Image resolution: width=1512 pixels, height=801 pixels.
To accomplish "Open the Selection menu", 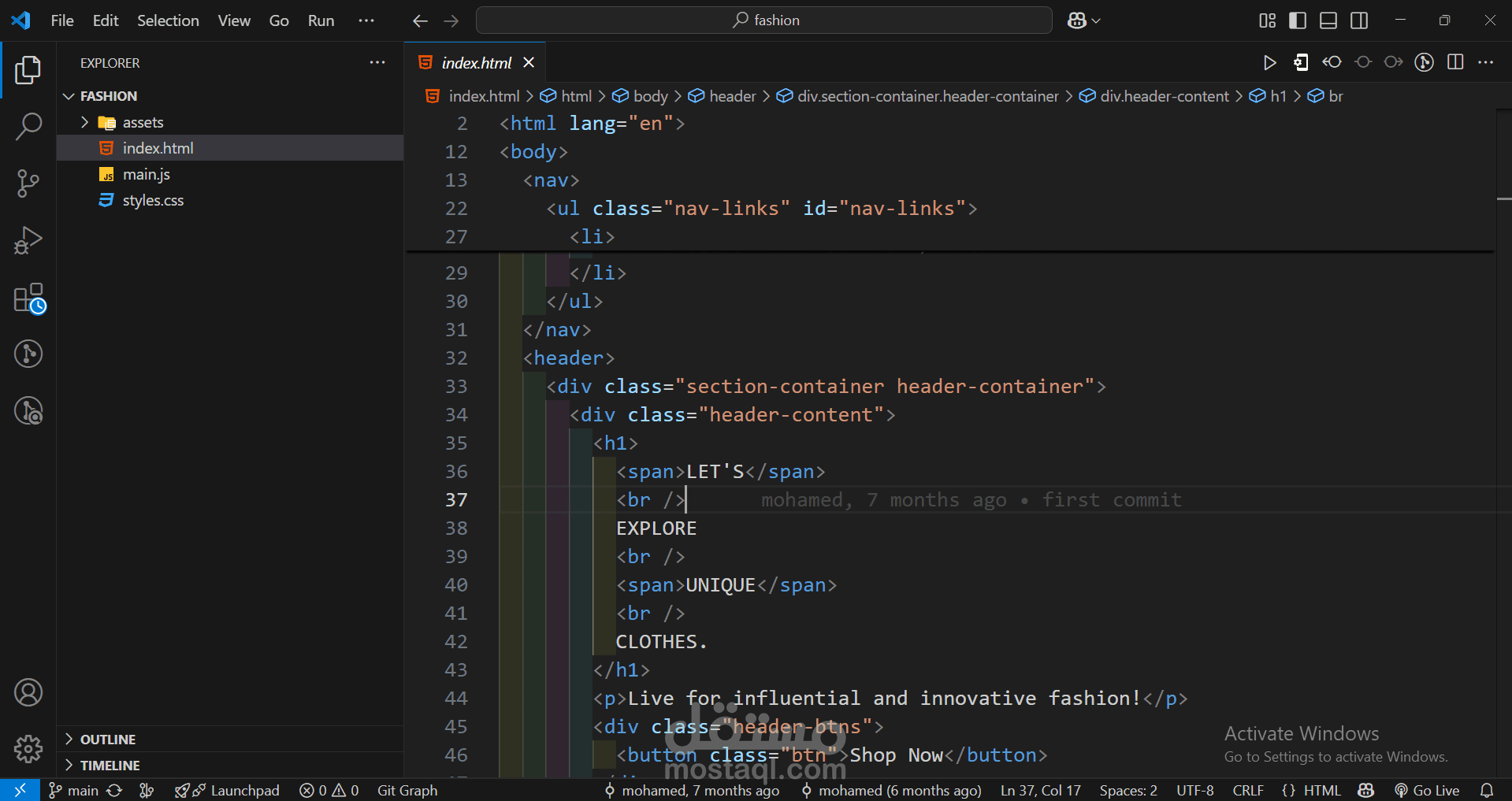I will tap(168, 20).
